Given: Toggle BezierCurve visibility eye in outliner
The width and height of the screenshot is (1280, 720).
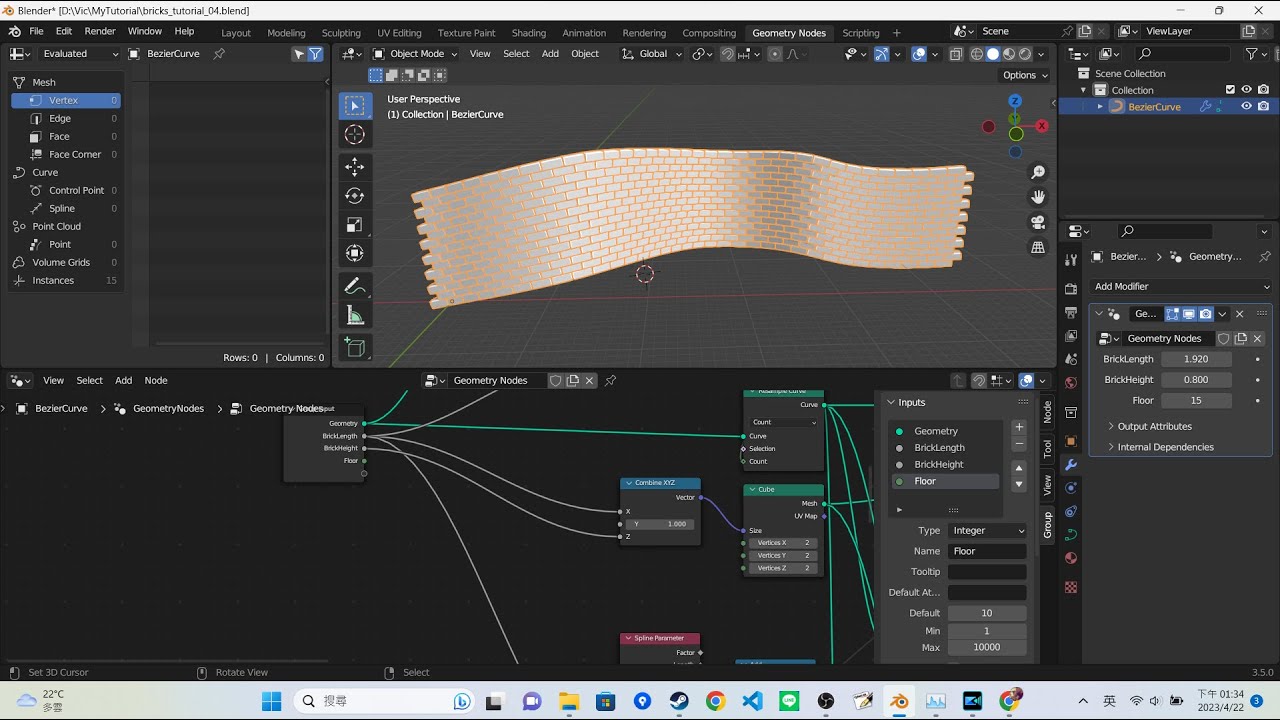Looking at the screenshot, I should (x=1246, y=107).
